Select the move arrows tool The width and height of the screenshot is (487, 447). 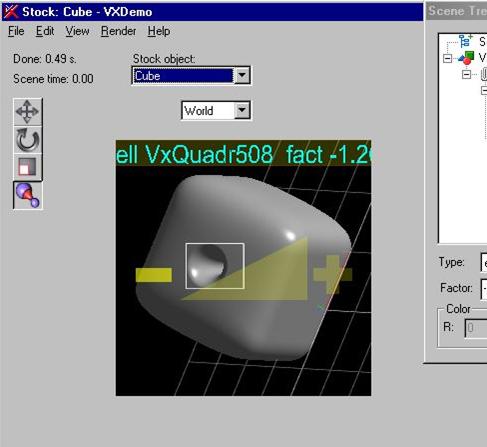point(28,111)
